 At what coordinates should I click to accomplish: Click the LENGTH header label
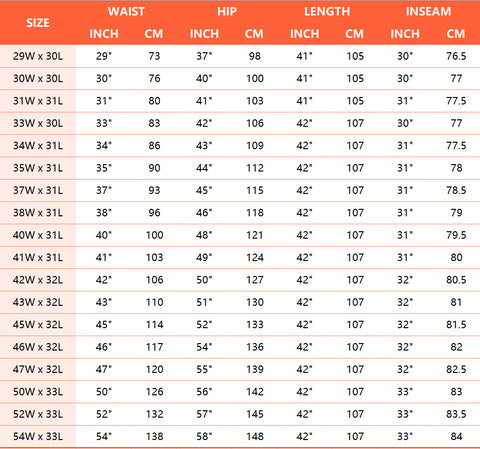(x=327, y=12)
